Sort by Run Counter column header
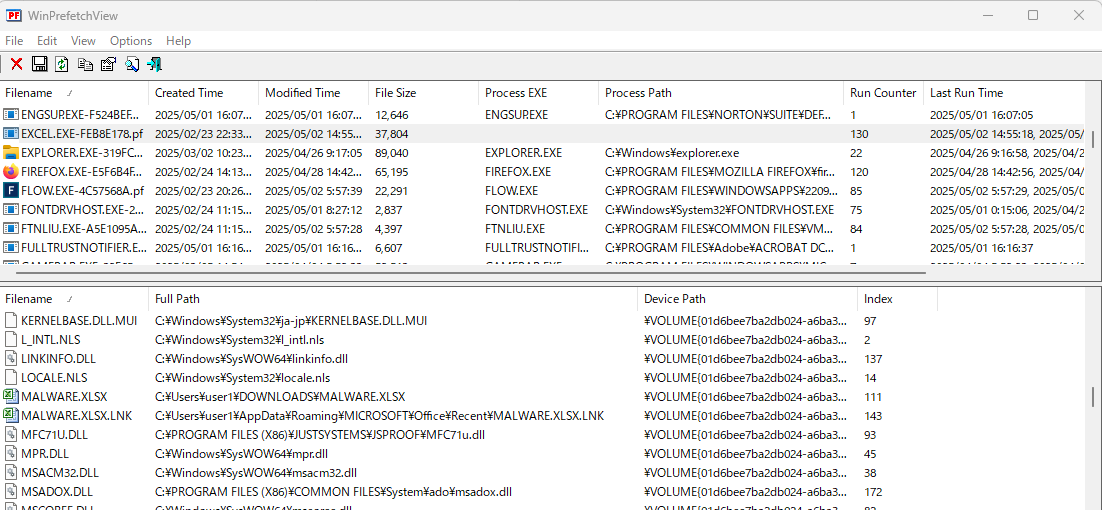The image size is (1102, 510). point(883,93)
